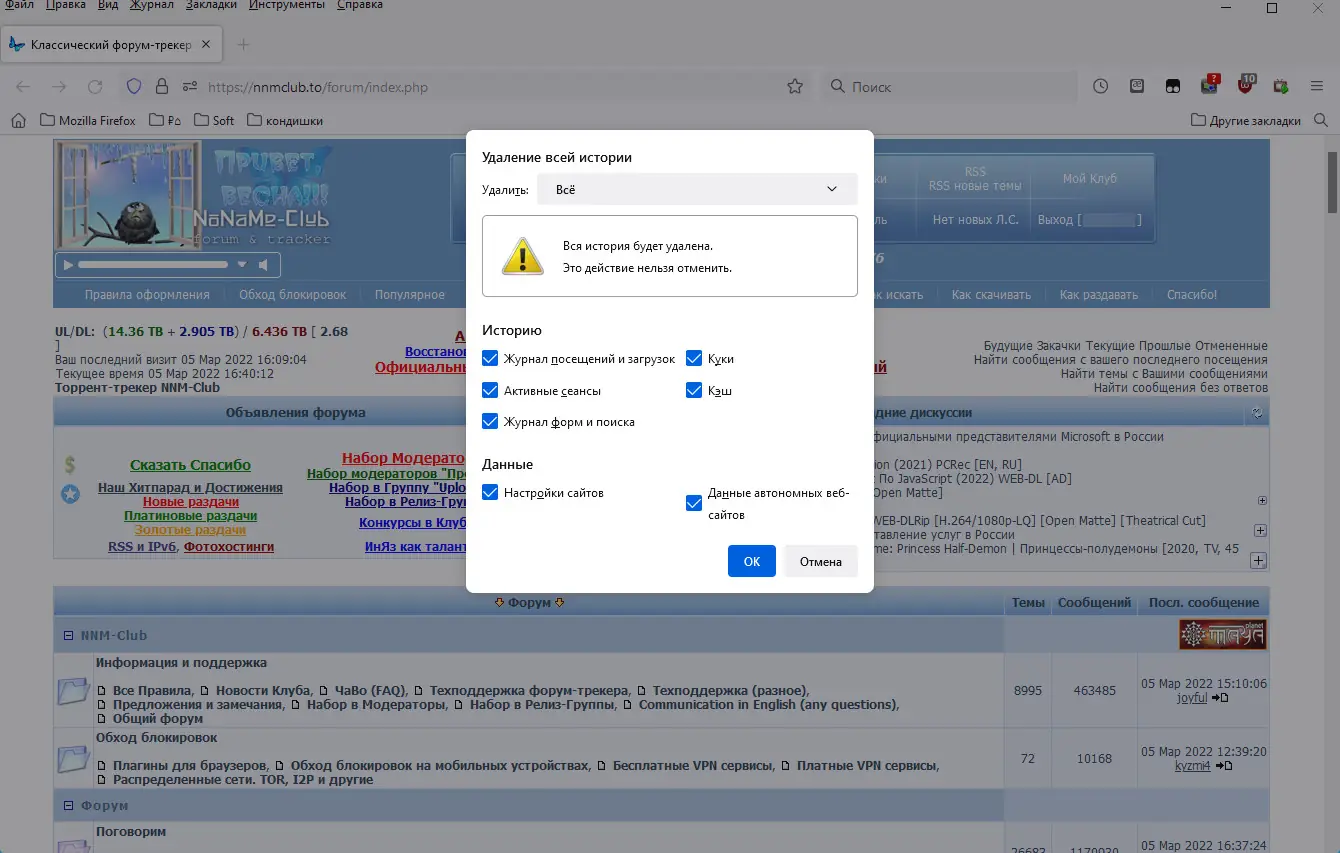Click the magnifier icon beside Другие закладки
1340x853 pixels.
pos(1322,120)
